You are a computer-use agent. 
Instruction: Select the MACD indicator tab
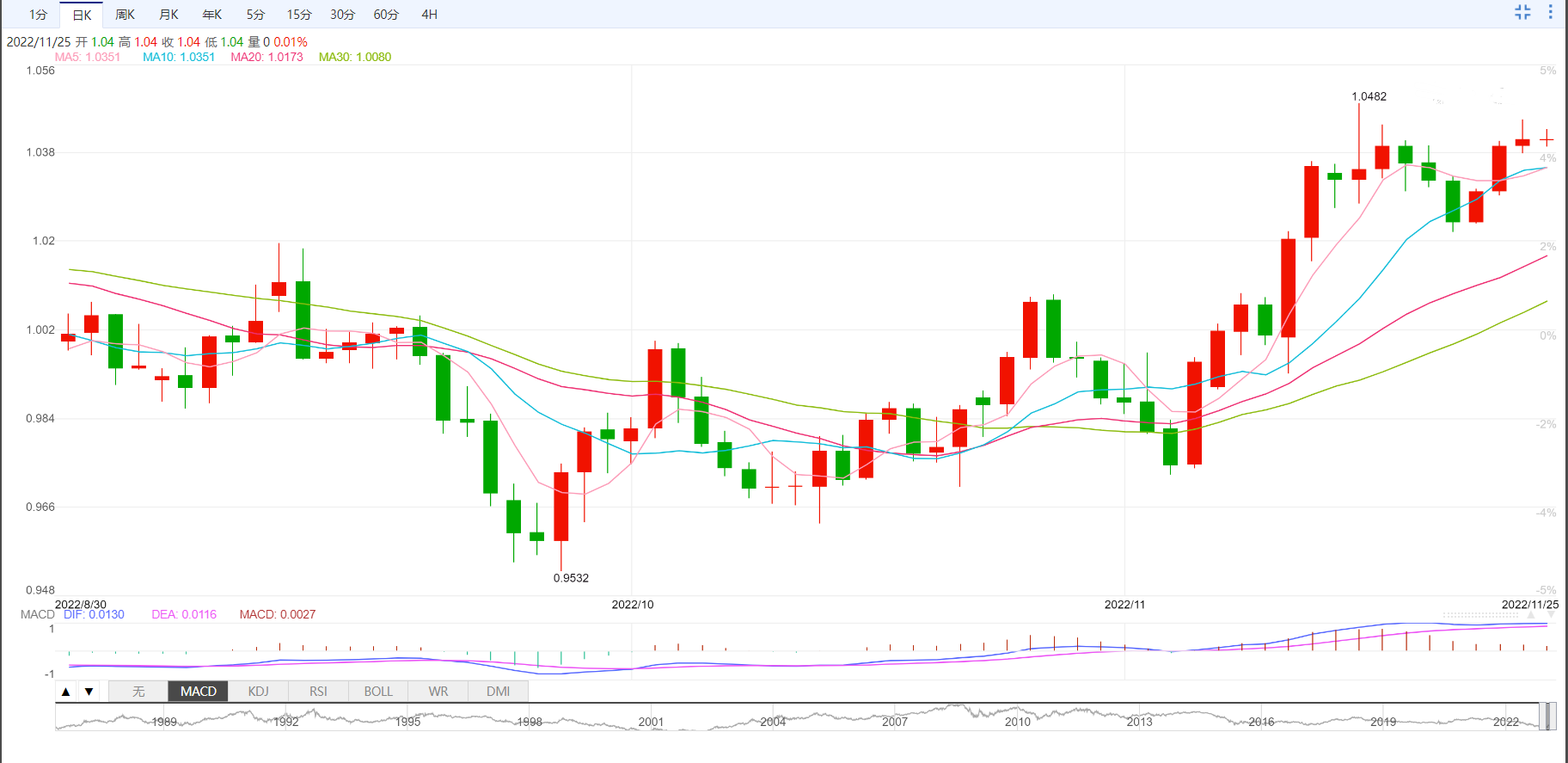[x=199, y=692]
